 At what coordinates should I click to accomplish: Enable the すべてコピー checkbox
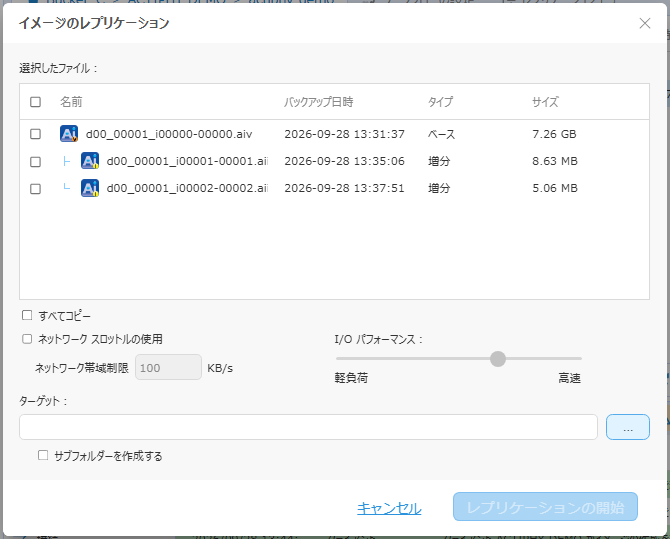tap(27, 315)
